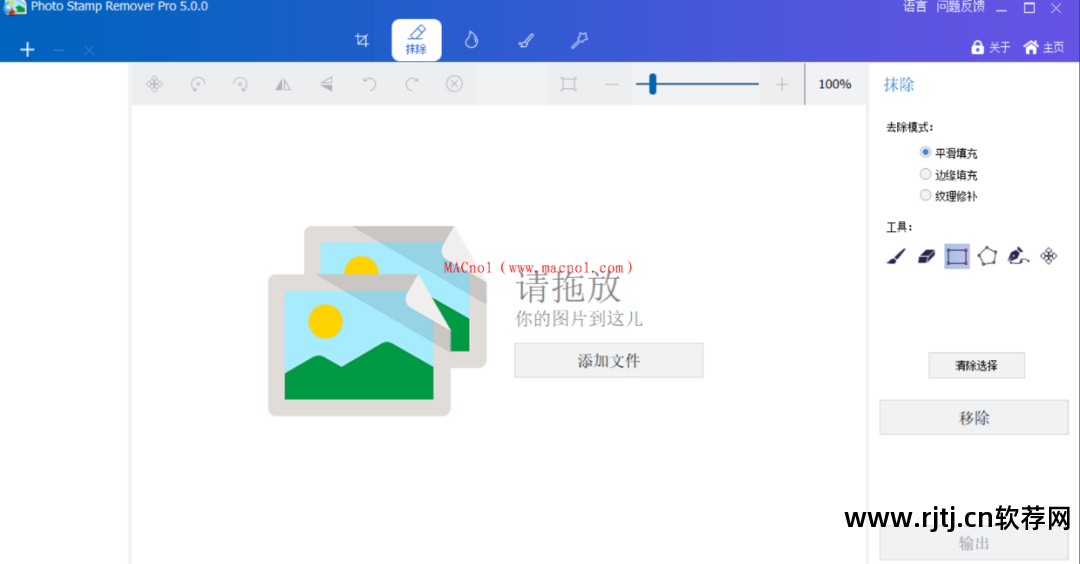Select the move selection tool in panel
This screenshot has height=564, width=1080.
tap(1048, 256)
